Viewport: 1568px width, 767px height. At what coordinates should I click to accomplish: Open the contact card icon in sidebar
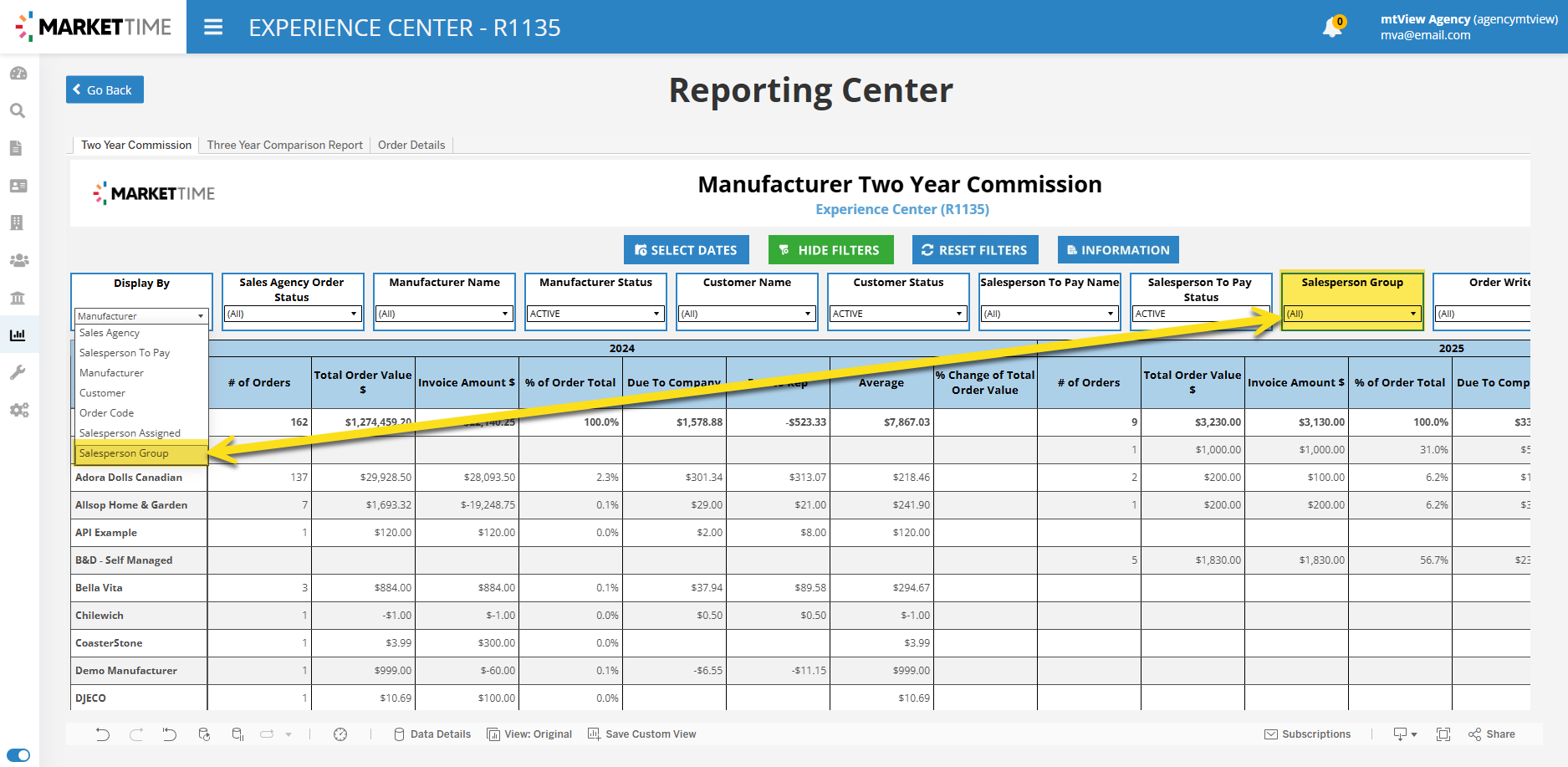click(18, 186)
